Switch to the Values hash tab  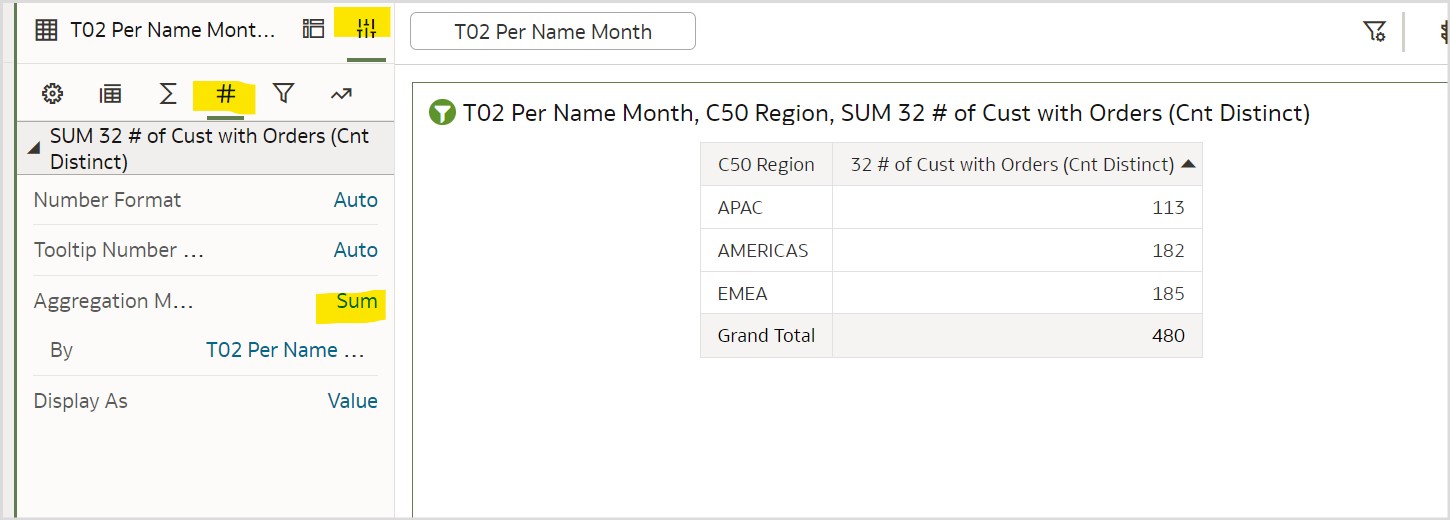[x=226, y=94]
